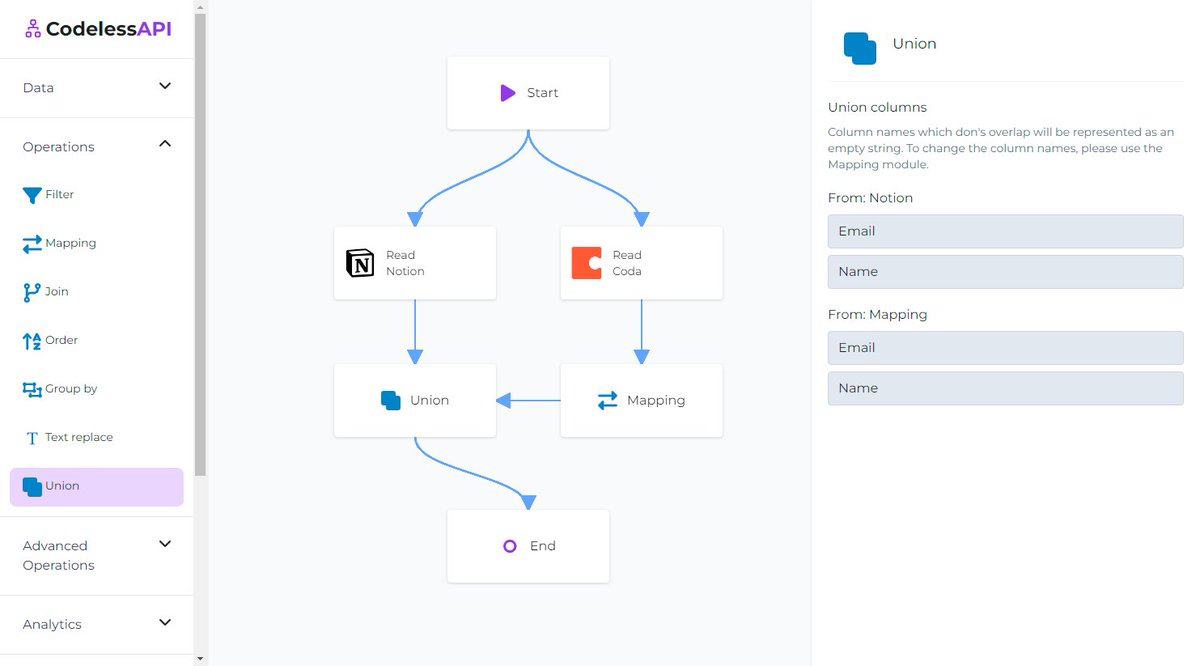
Task: Choose the Text replace operation label
Action: [79, 437]
